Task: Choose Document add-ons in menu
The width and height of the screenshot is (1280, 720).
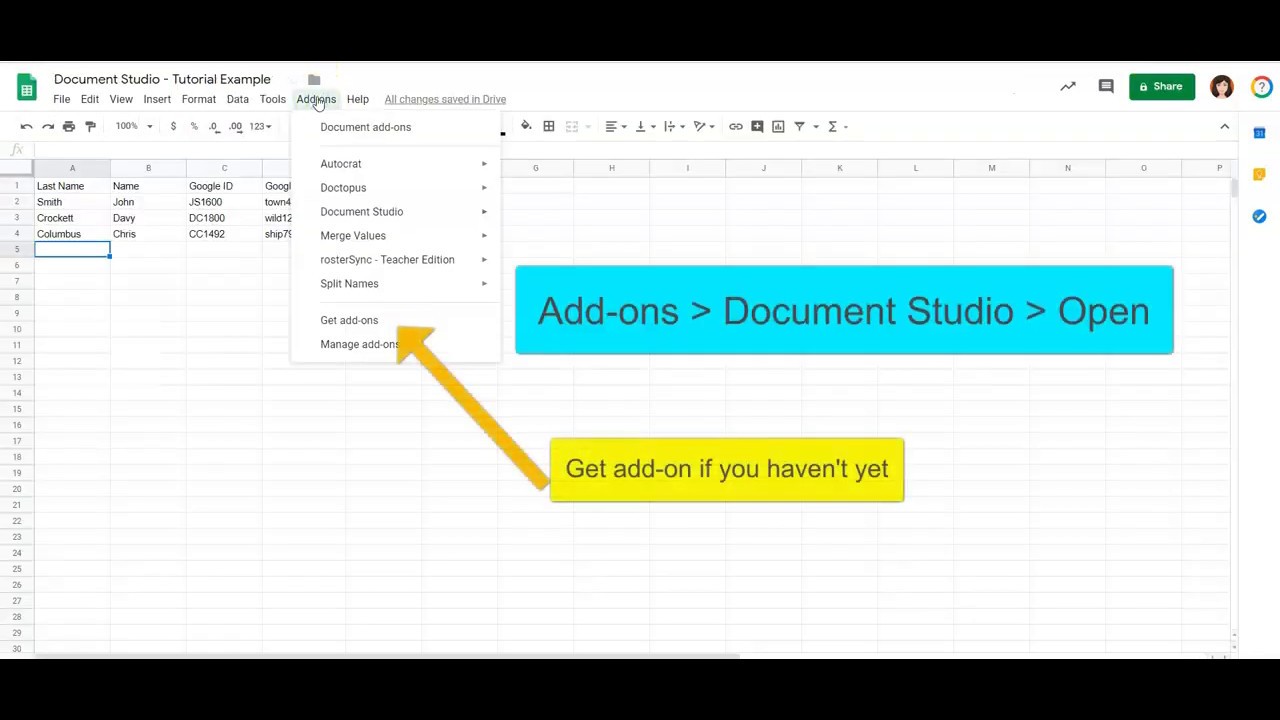Action: point(395,127)
